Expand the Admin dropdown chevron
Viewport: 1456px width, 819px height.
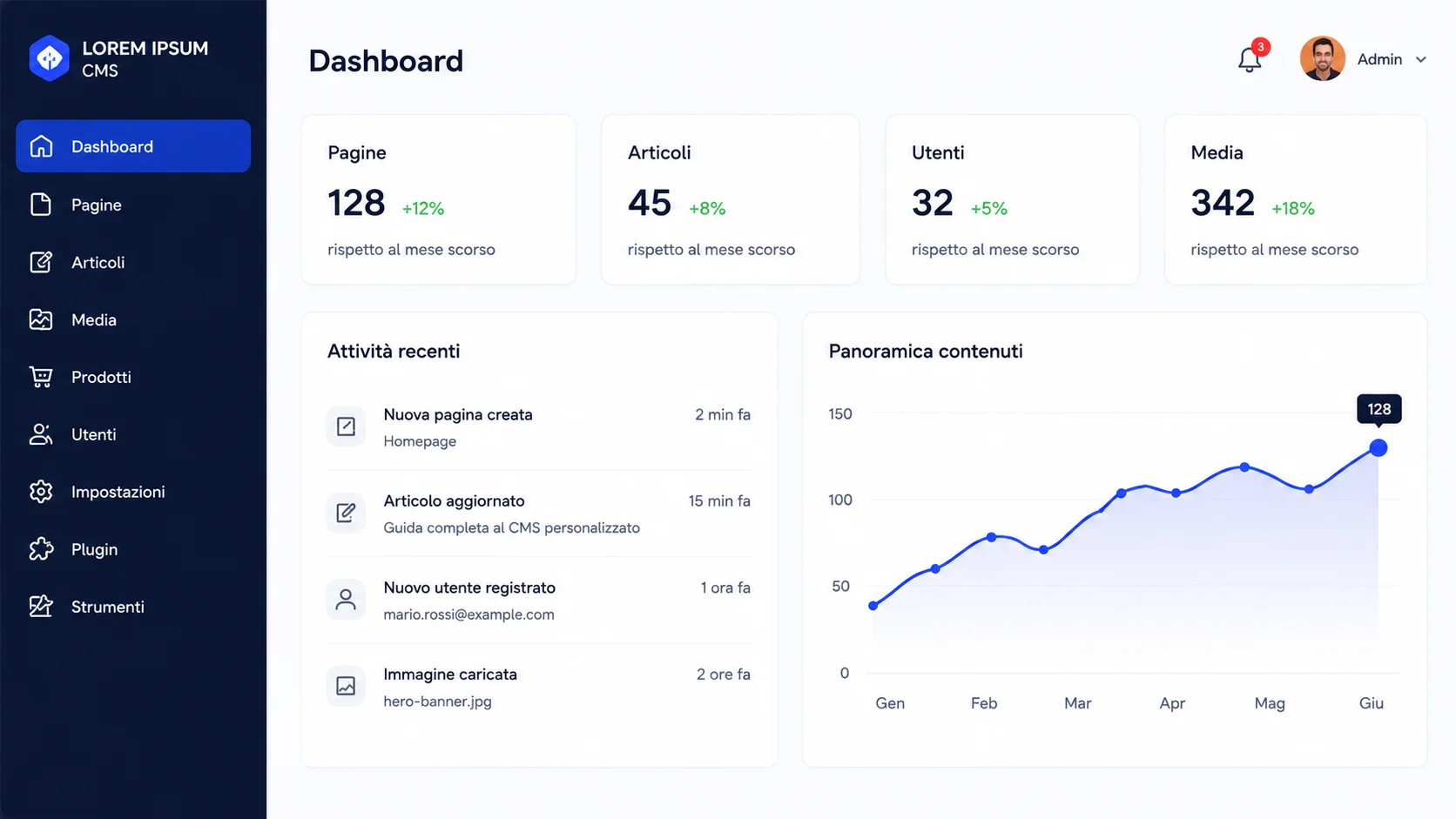1421,60
